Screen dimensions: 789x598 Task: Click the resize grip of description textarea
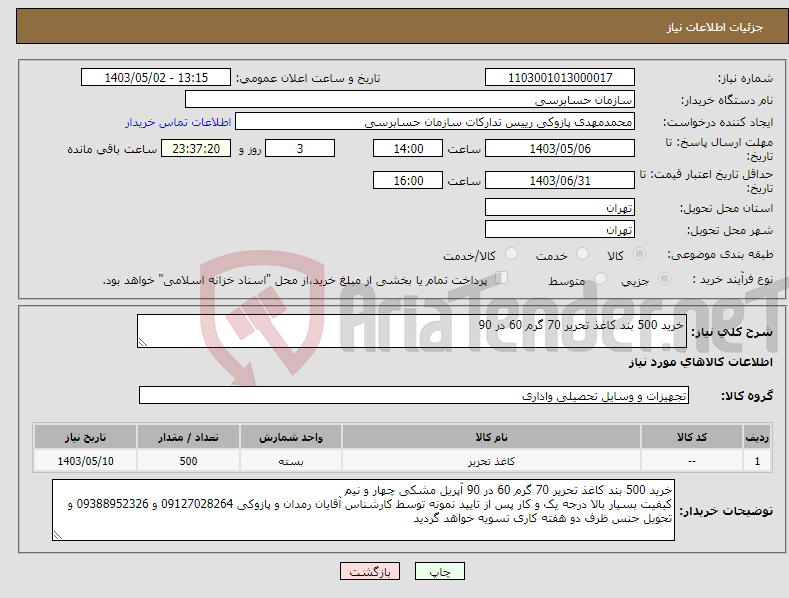click(x=143, y=342)
